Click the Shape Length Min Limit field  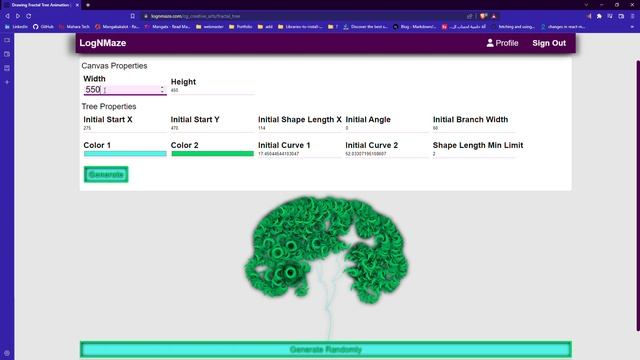tap(474, 154)
